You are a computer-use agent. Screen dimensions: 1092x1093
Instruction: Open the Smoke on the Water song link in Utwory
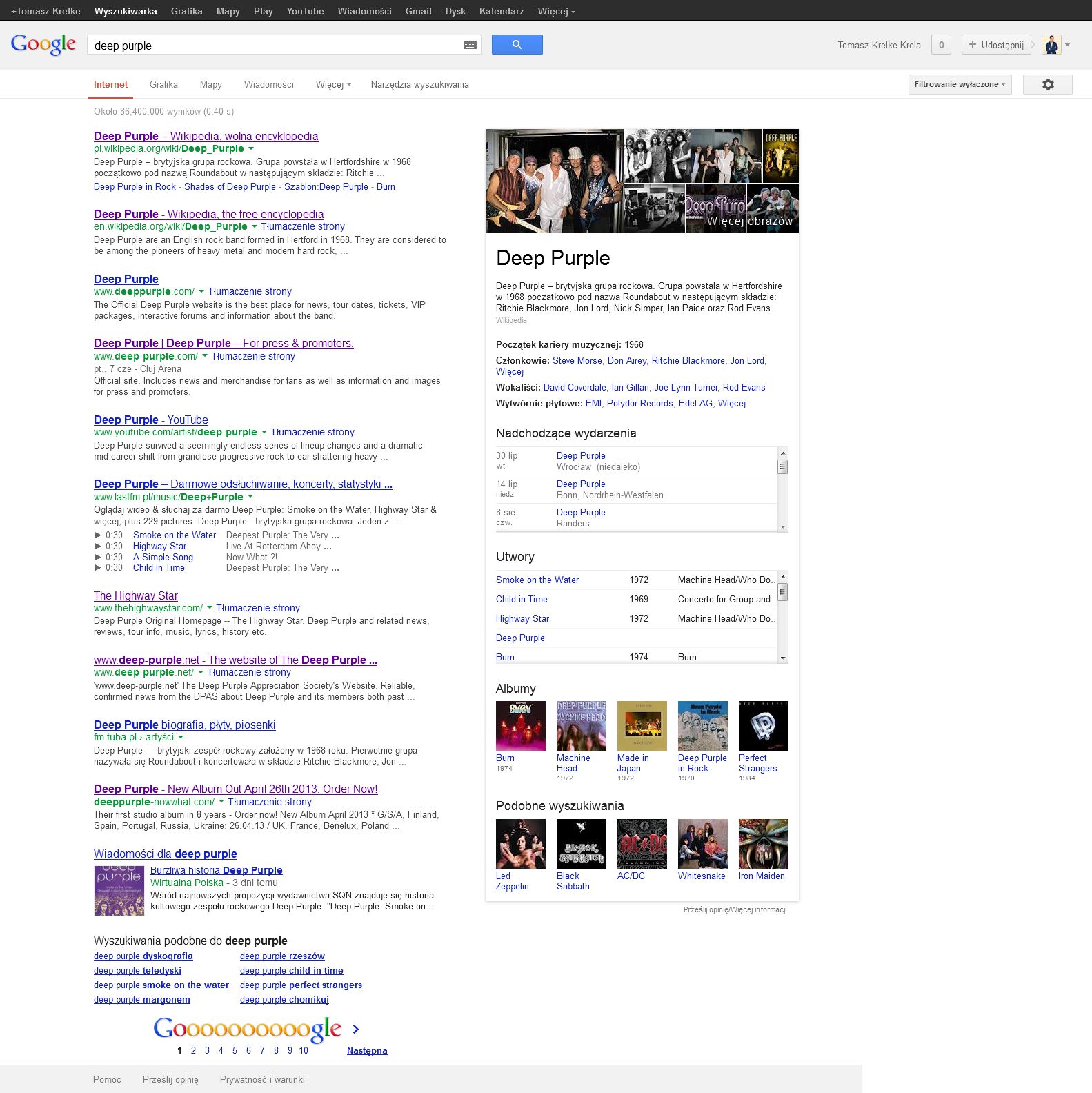coord(537,580)
